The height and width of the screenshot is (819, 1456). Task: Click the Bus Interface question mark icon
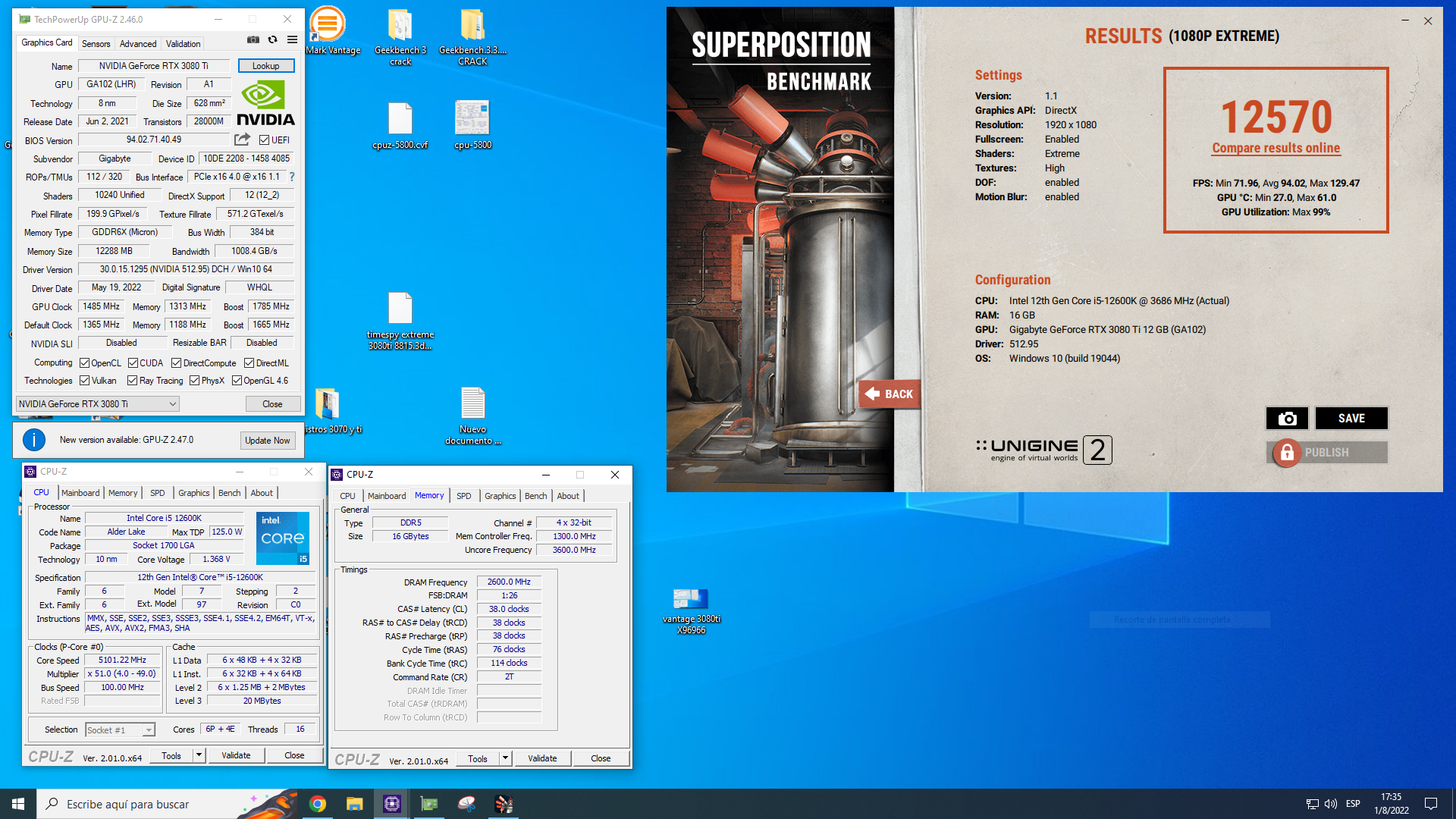click(x=292, y=177)
